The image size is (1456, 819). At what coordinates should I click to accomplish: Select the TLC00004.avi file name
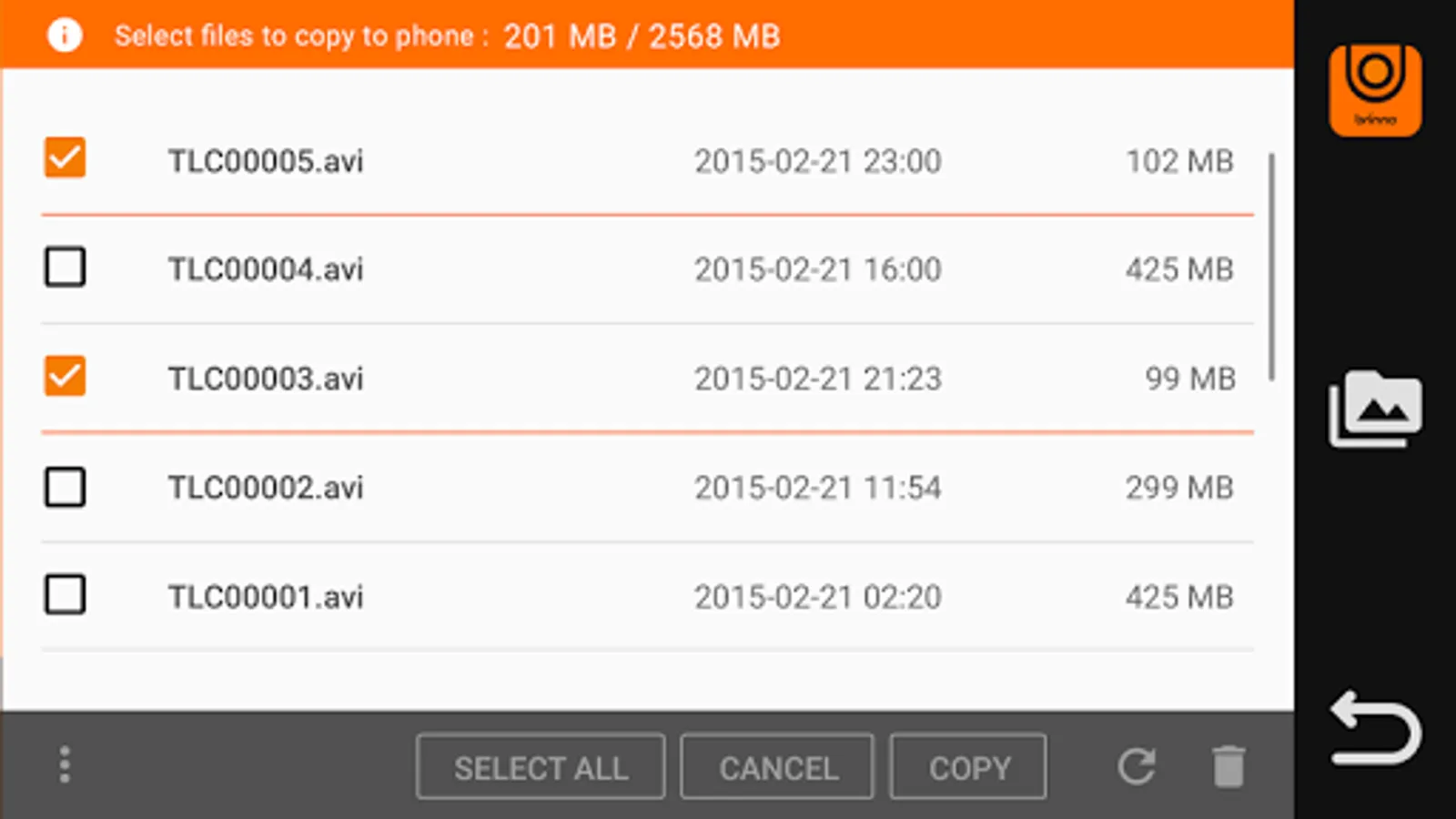coord(266,269)
